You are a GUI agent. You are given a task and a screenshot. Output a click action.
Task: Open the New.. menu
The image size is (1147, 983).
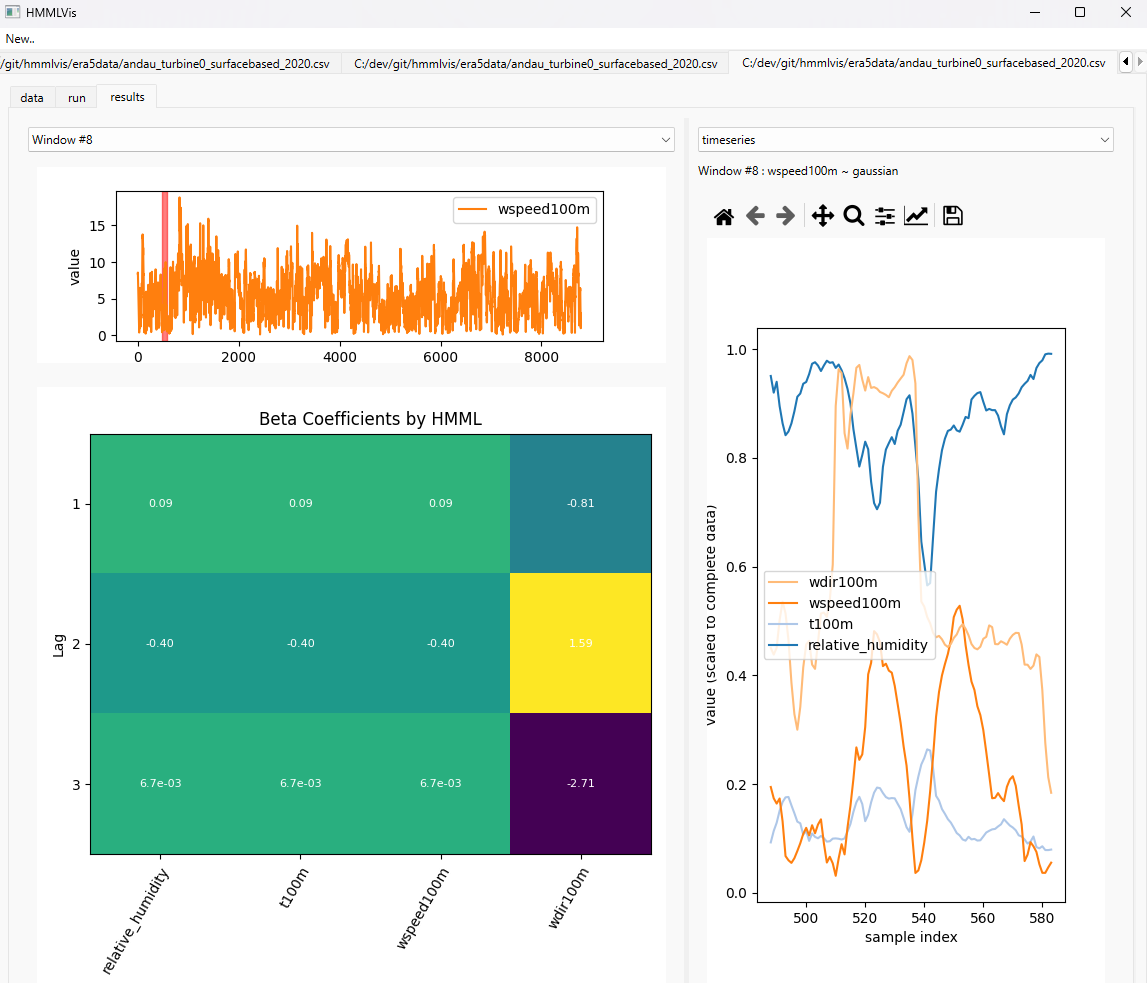pyautogui.click(x=20, y=39)
